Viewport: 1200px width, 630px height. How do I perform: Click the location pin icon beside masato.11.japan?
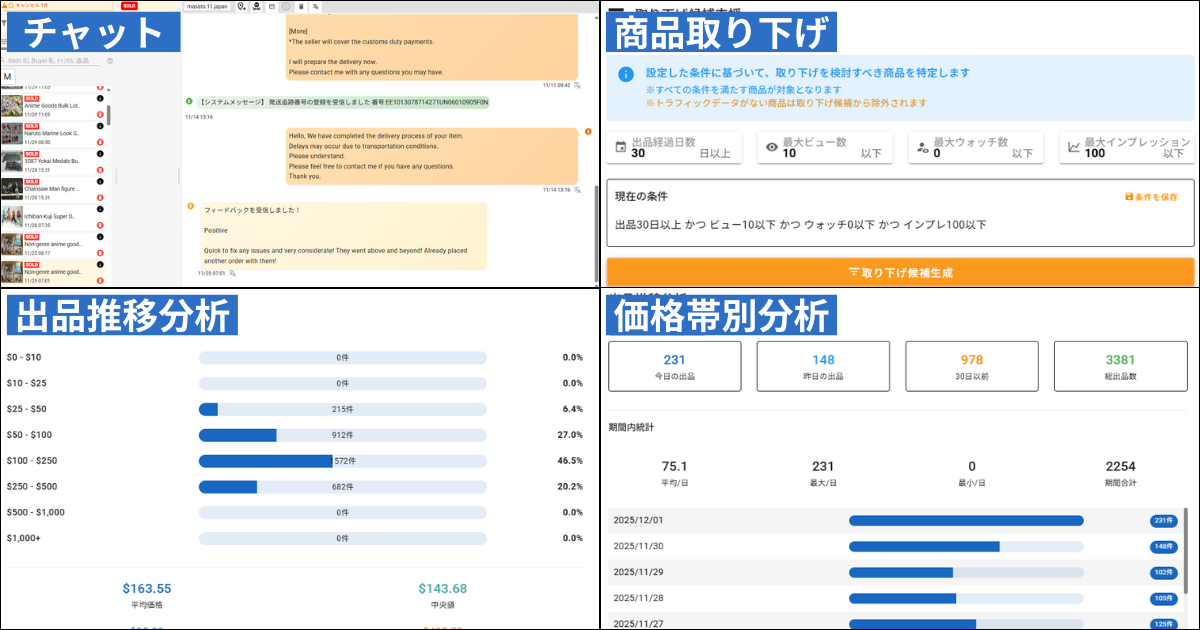[242, 6]
